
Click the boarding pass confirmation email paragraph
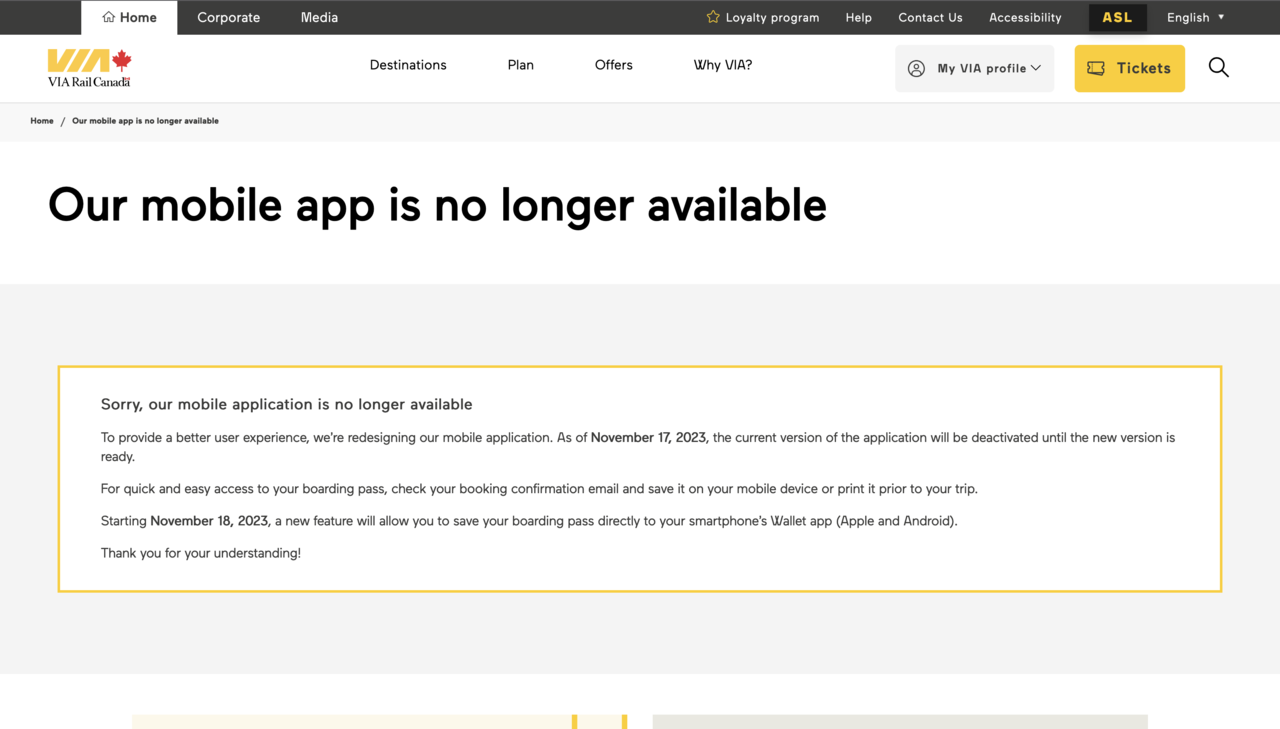point(539,489)
